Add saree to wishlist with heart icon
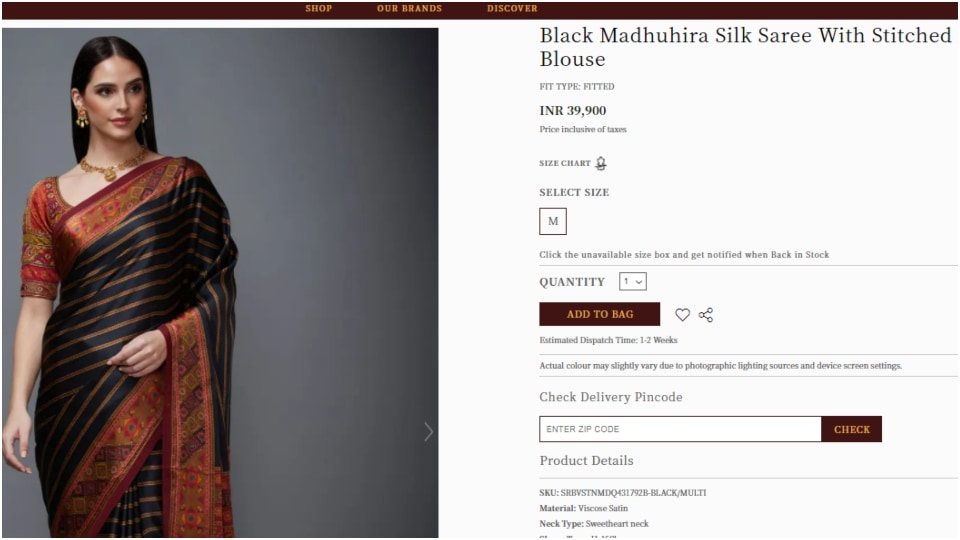 pos(682,315)
